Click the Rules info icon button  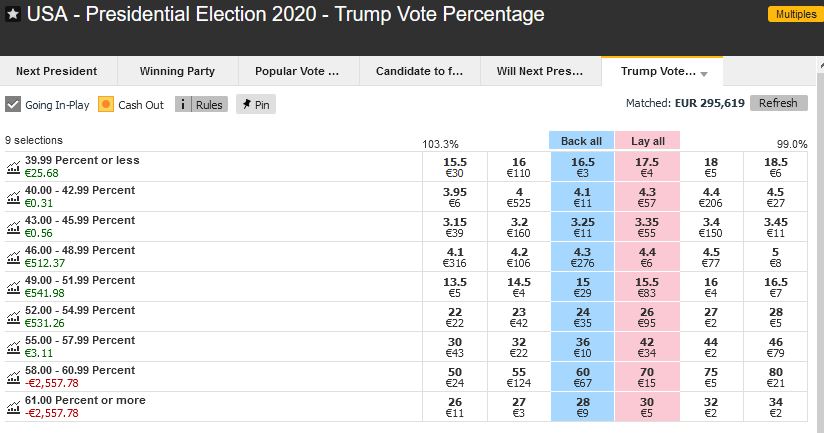(x=202, y=104)
